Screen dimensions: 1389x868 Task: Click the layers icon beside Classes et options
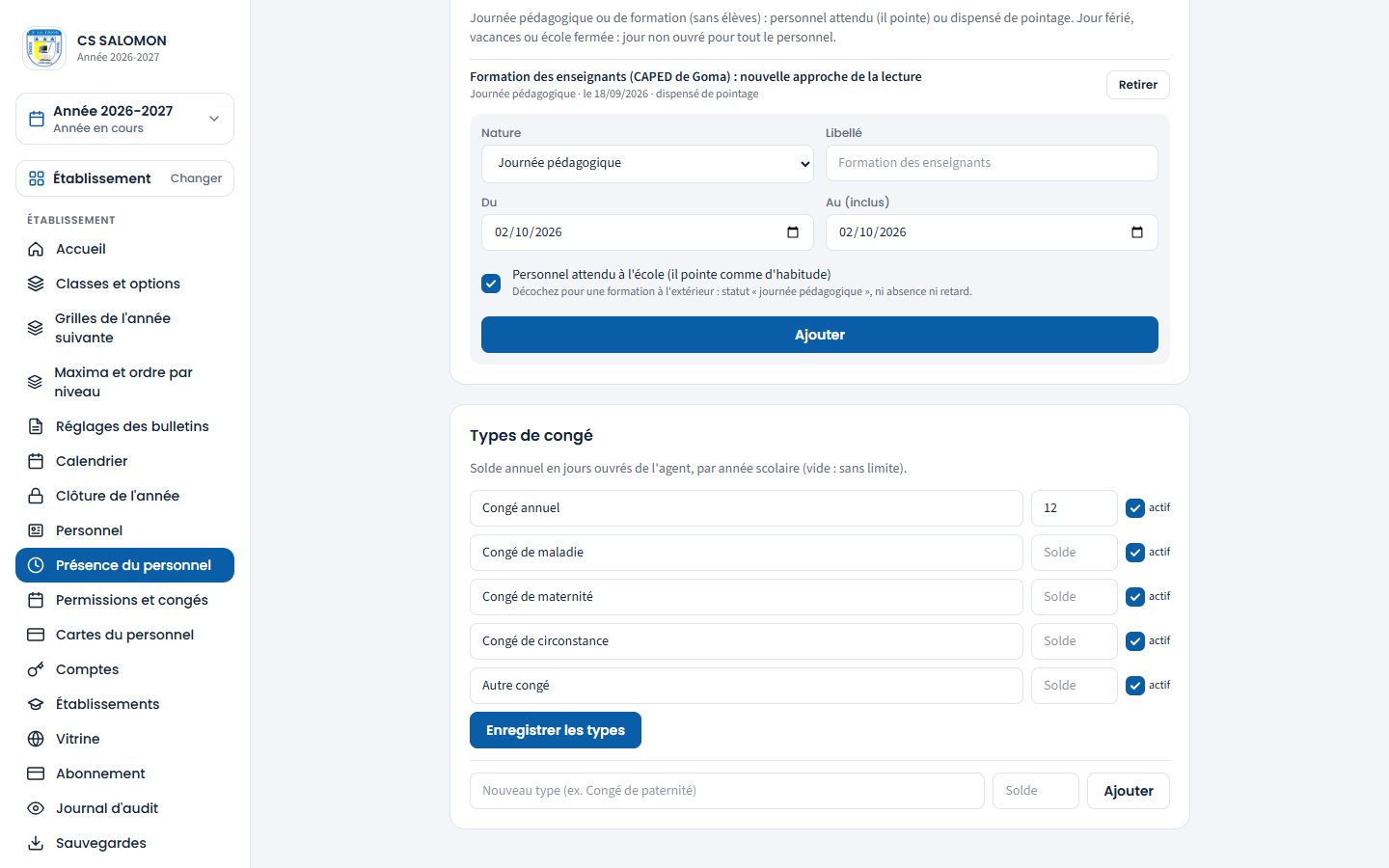coord(36,284)
